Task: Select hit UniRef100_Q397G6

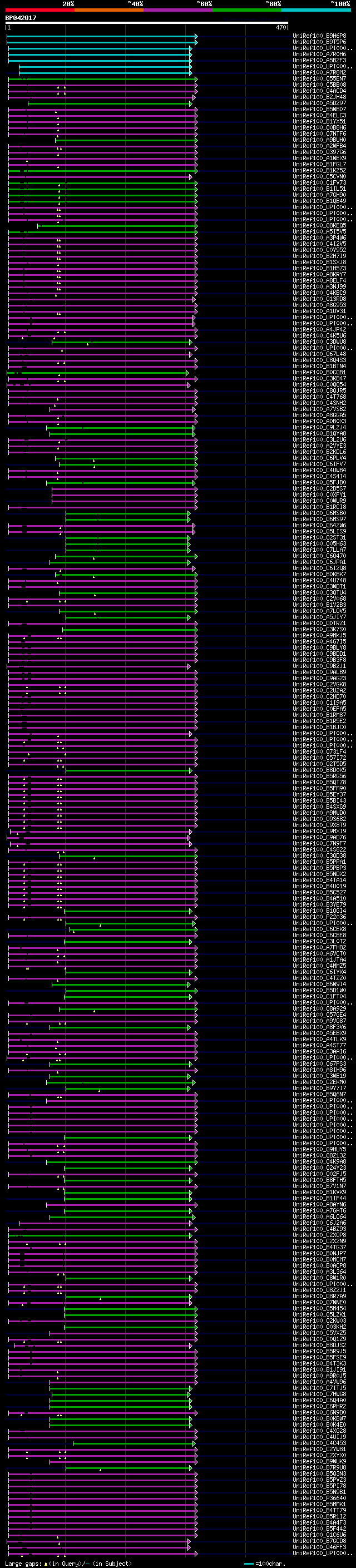Action: [319, 152]
